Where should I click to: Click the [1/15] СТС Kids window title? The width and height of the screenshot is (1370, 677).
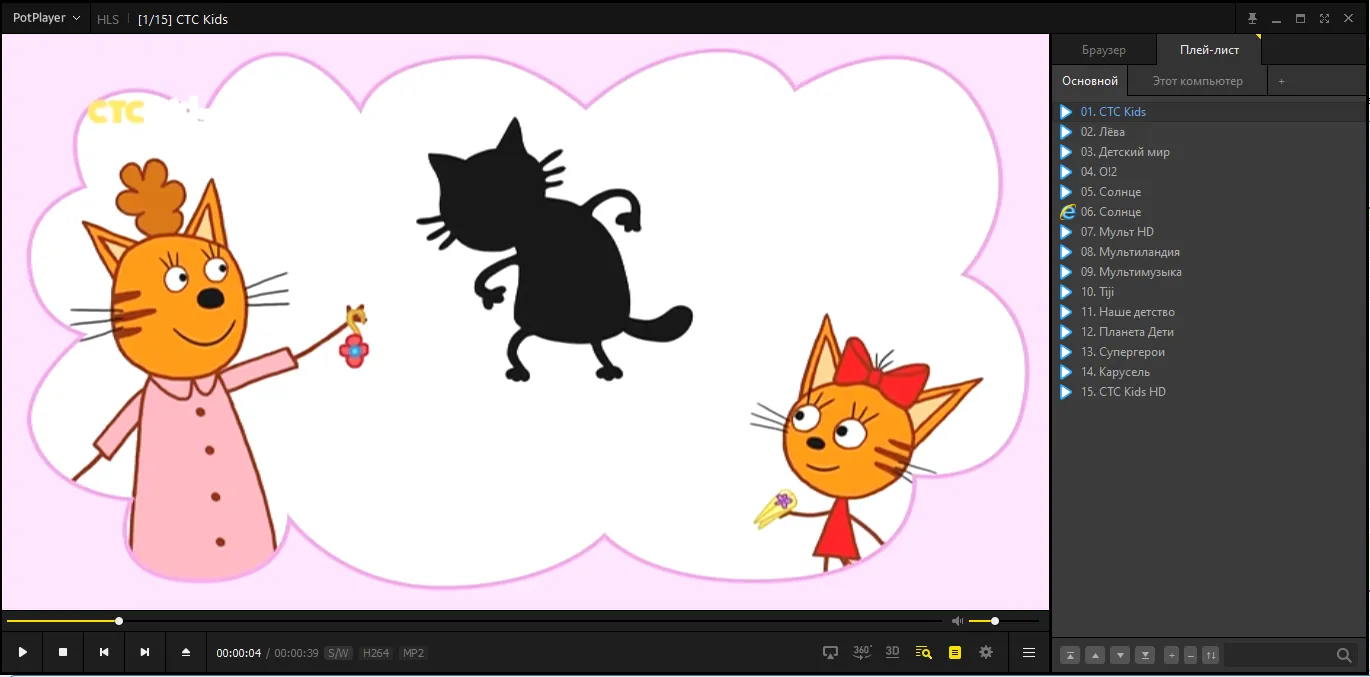(x=183, y=19)
